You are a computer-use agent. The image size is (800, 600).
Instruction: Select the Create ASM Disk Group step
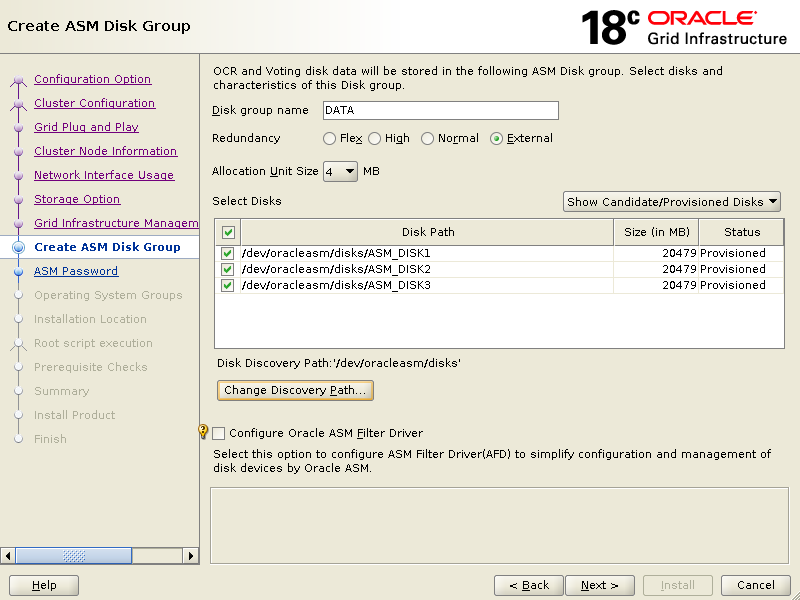coord(107,247)
